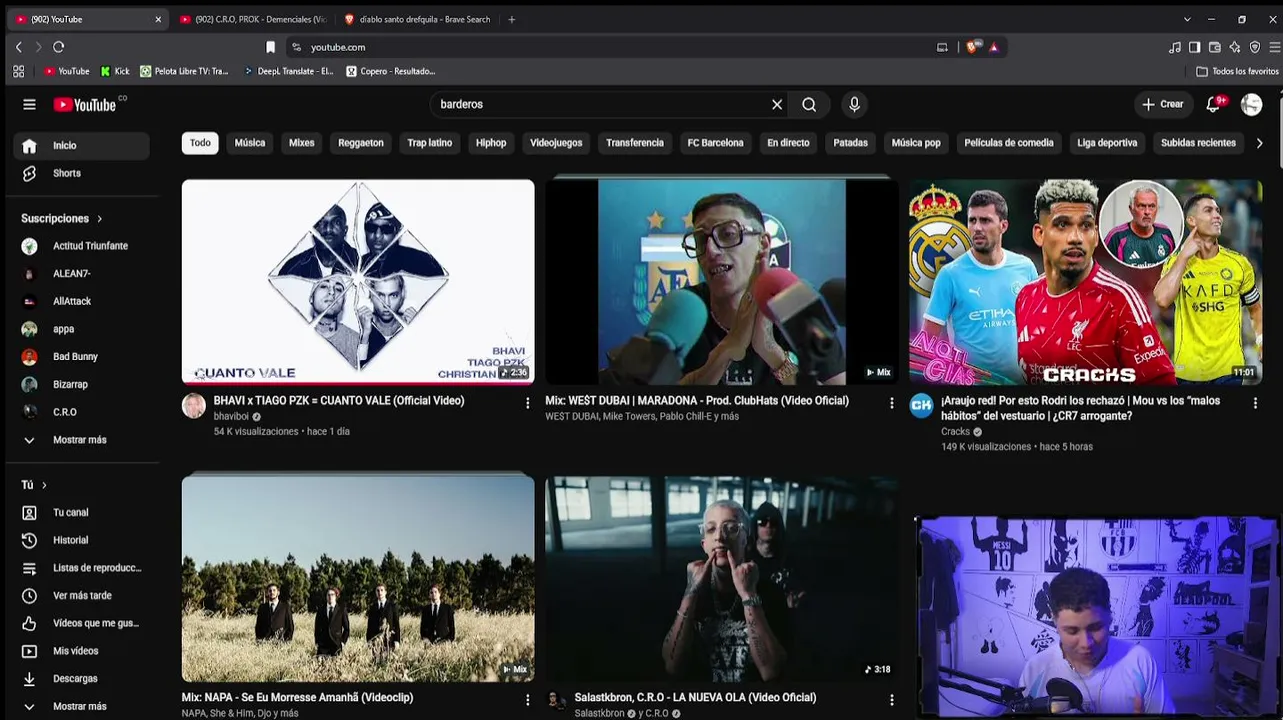Select the Música filter chip
Screen dimensions: 1283x720
[x=250, y=143]
